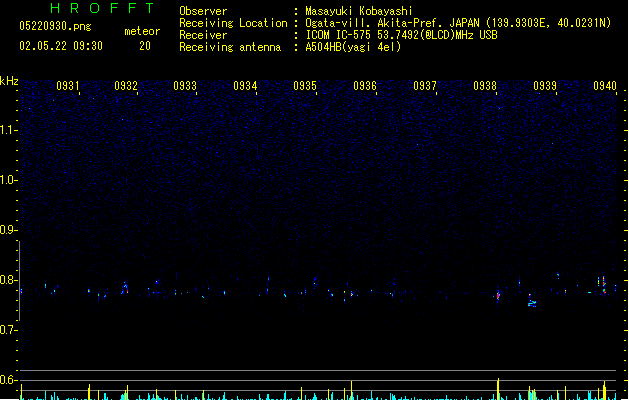
Task: Select the filename 05220930.png
Action: point(55,26)
